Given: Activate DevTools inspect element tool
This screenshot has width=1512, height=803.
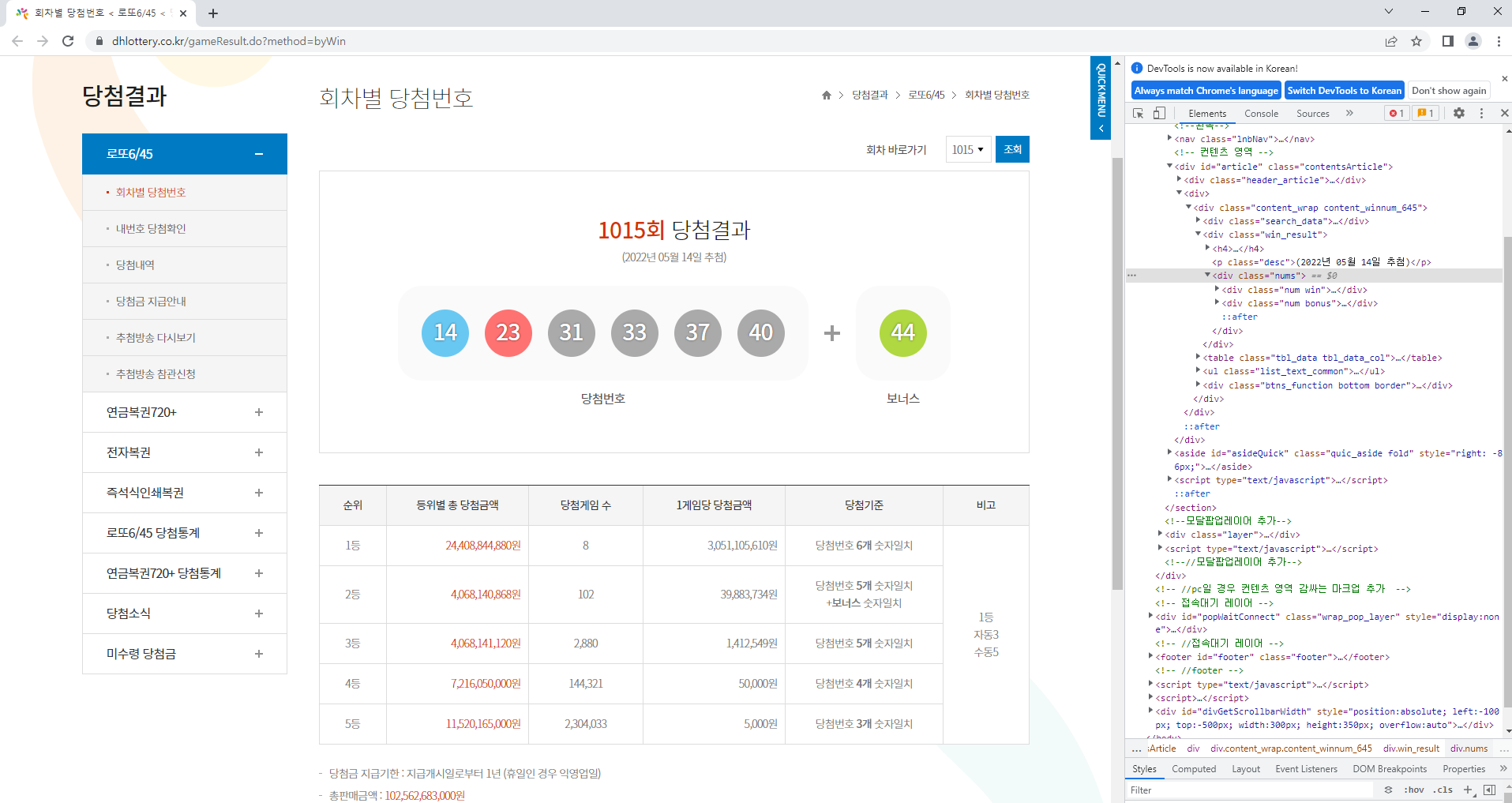Looking at the screenshot, I should coord(1139,114).
